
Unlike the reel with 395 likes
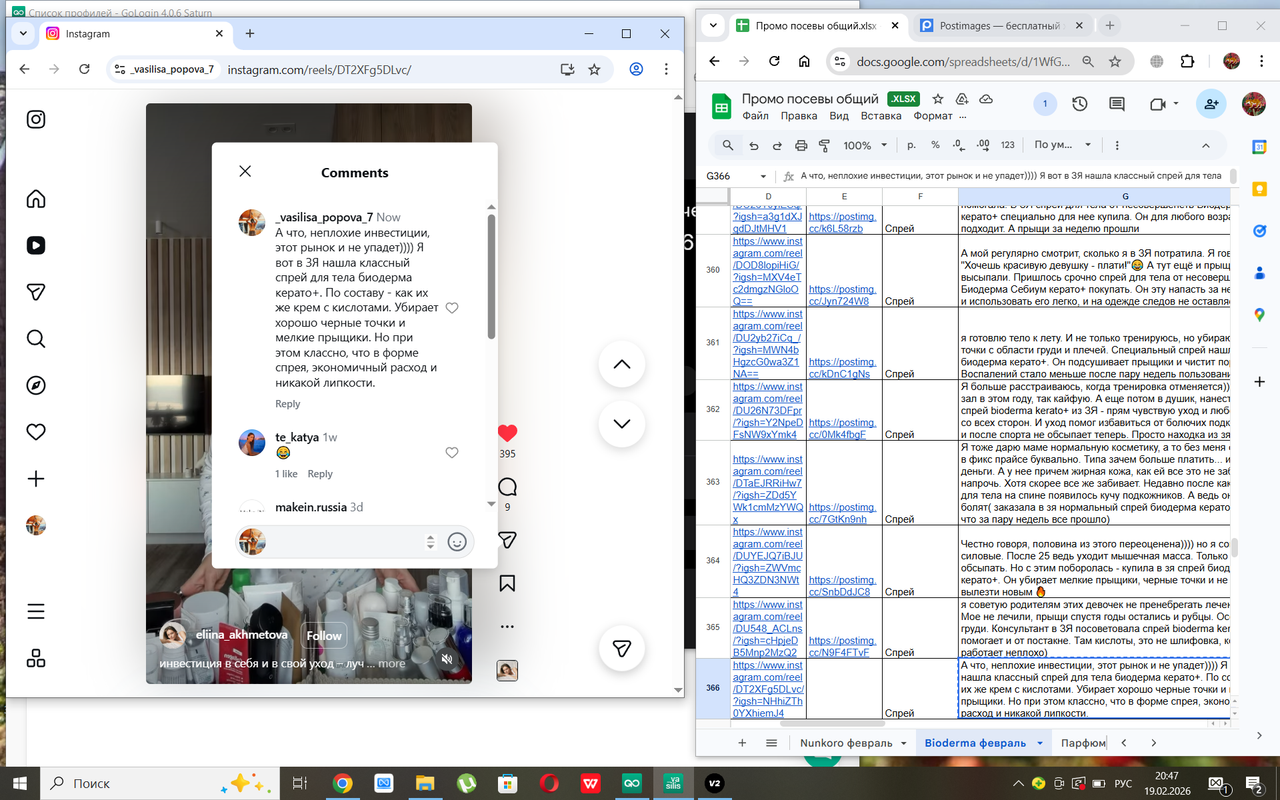[x=507, y=433]
